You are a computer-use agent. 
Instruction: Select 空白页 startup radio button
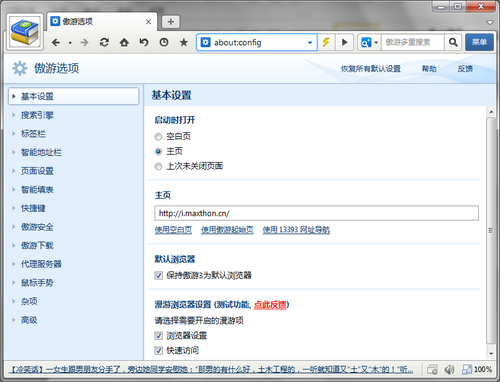pyautogui.click(x=158, y=136)
